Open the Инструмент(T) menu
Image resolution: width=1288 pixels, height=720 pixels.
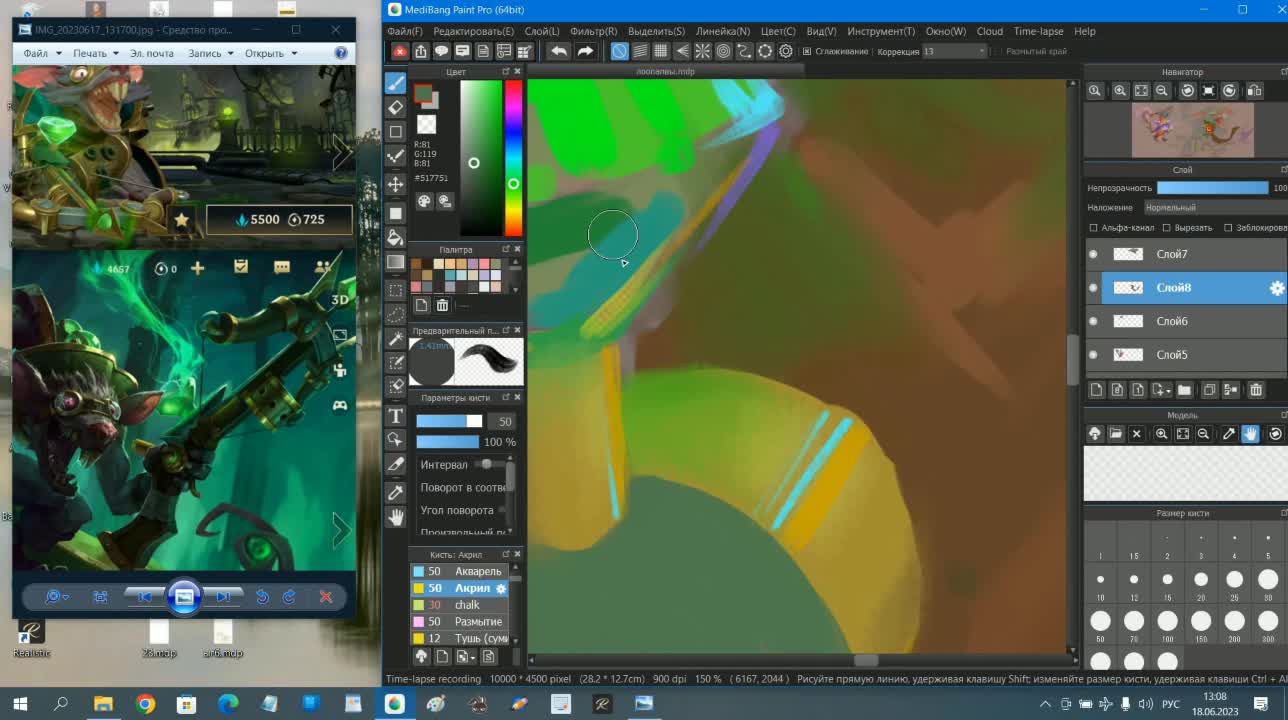[x=880, y=31]
